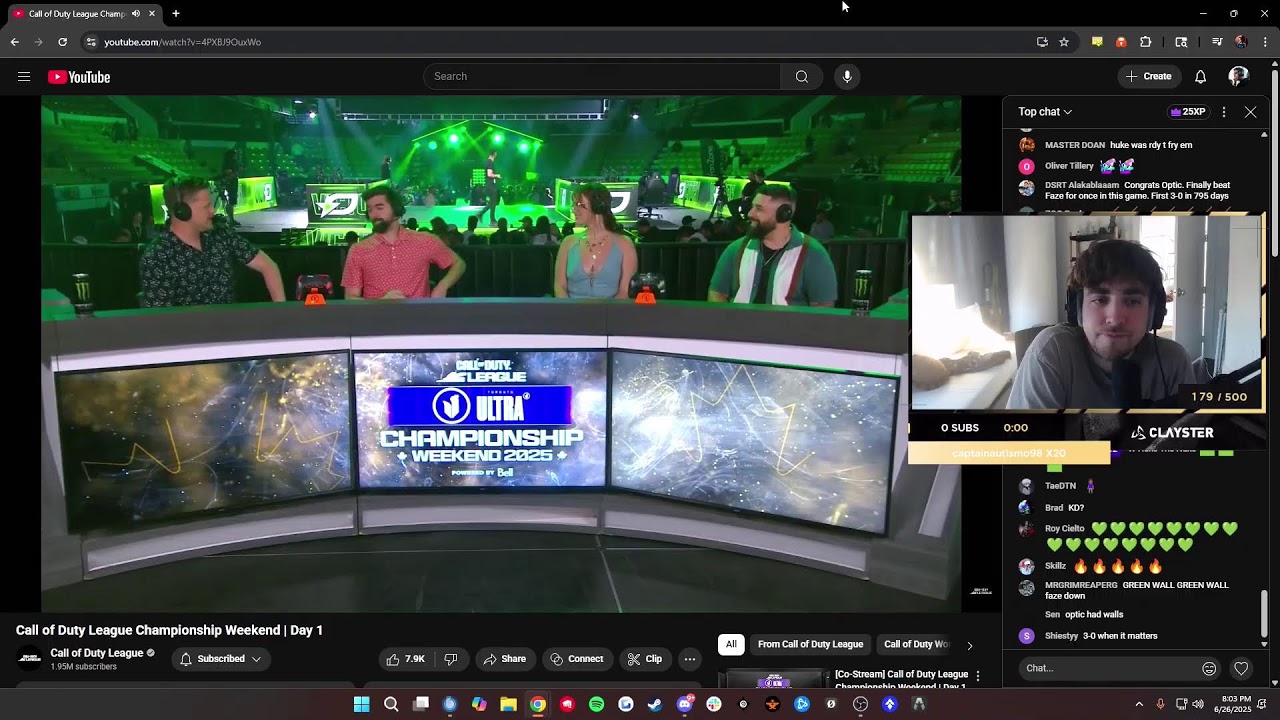Launch Spotify from the taskbar
The image size is (1280, 720).
596,704
